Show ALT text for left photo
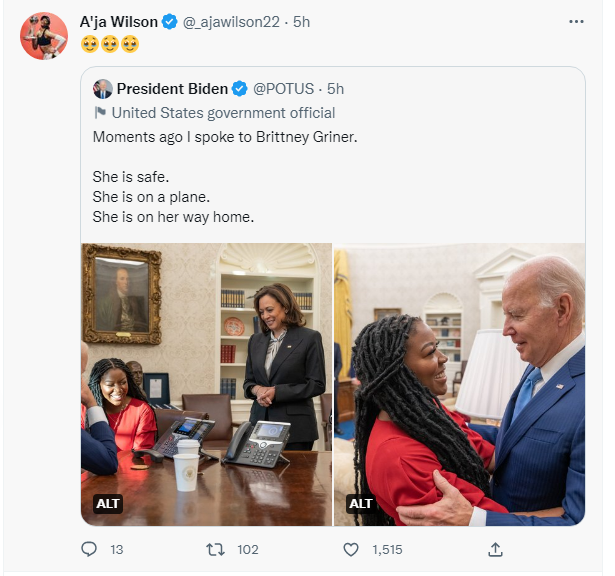The image size is (615, 576). click(x=107, y=504)
